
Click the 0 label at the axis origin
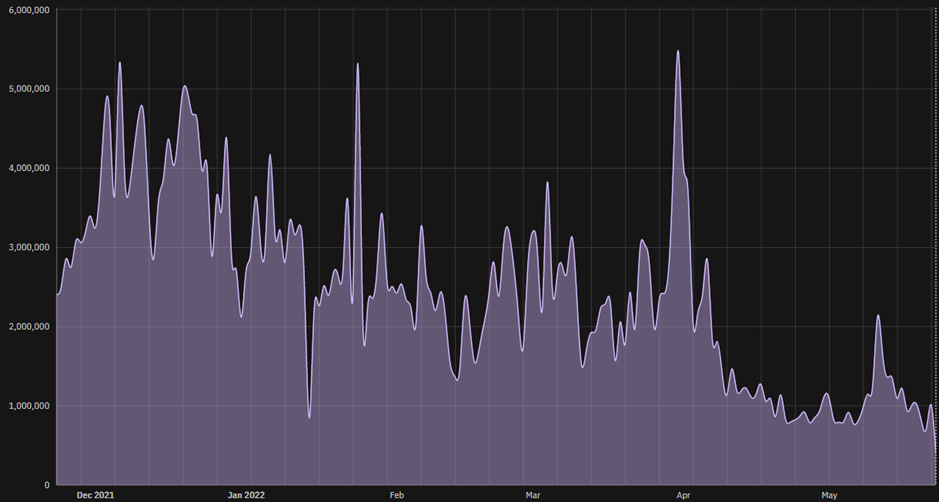[x=47, y=485]
